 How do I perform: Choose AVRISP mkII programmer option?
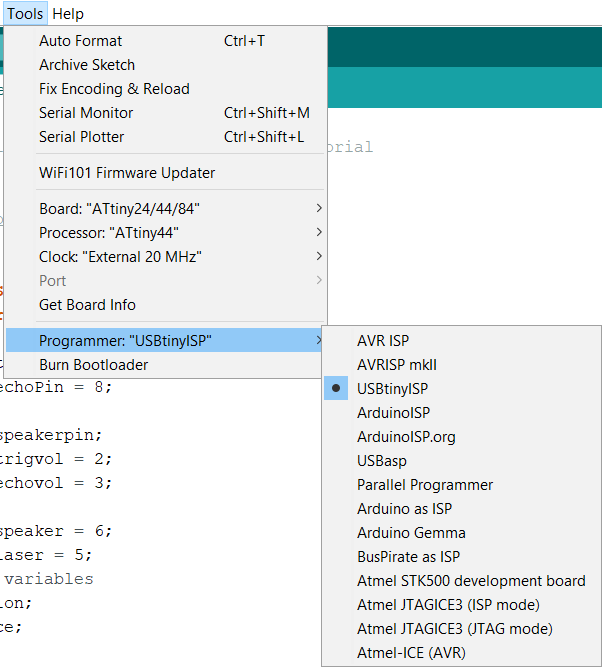pyautogui.click(x=397, y=365)
